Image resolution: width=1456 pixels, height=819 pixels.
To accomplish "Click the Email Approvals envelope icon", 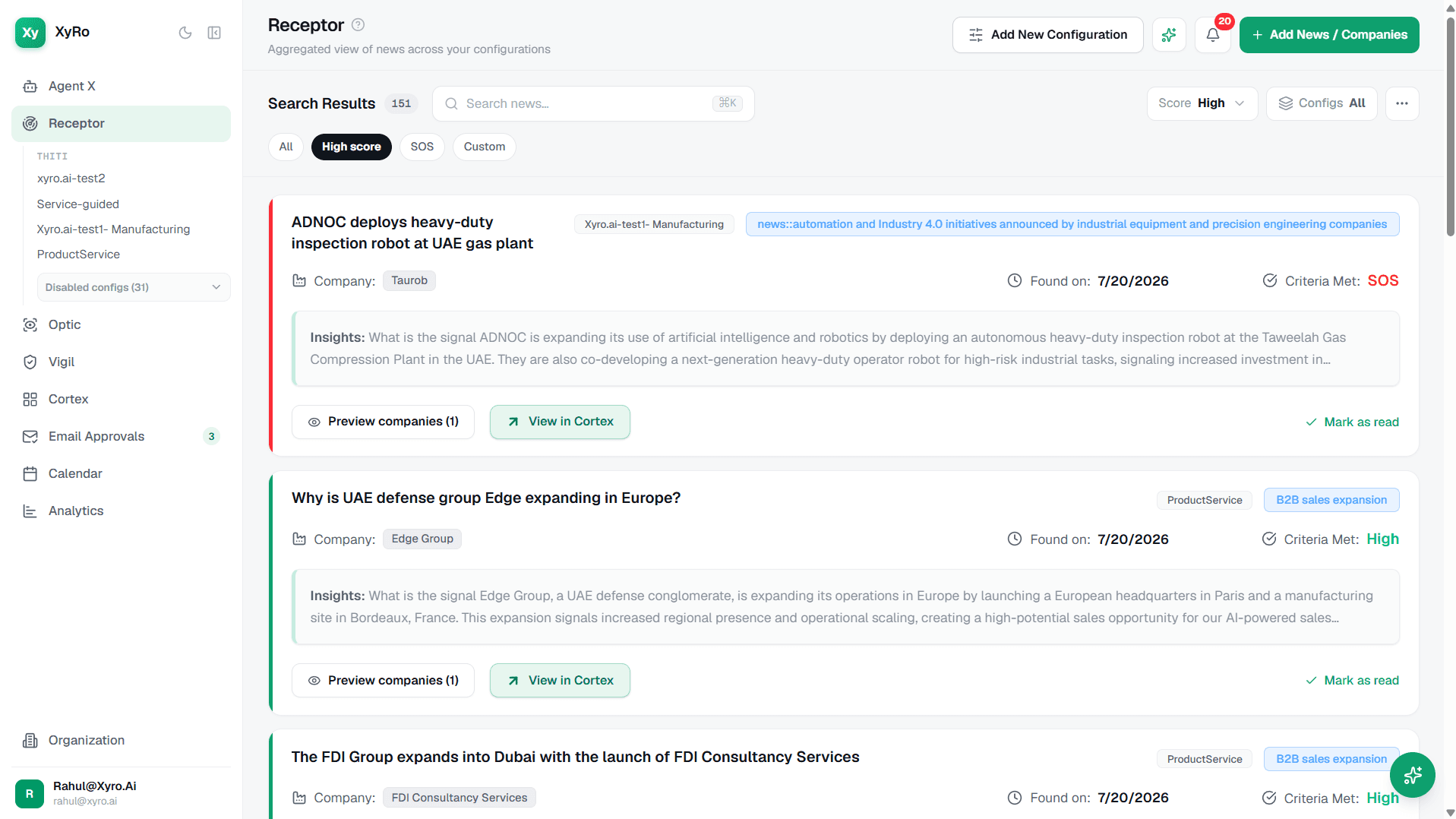I will [x=30, y=436].
